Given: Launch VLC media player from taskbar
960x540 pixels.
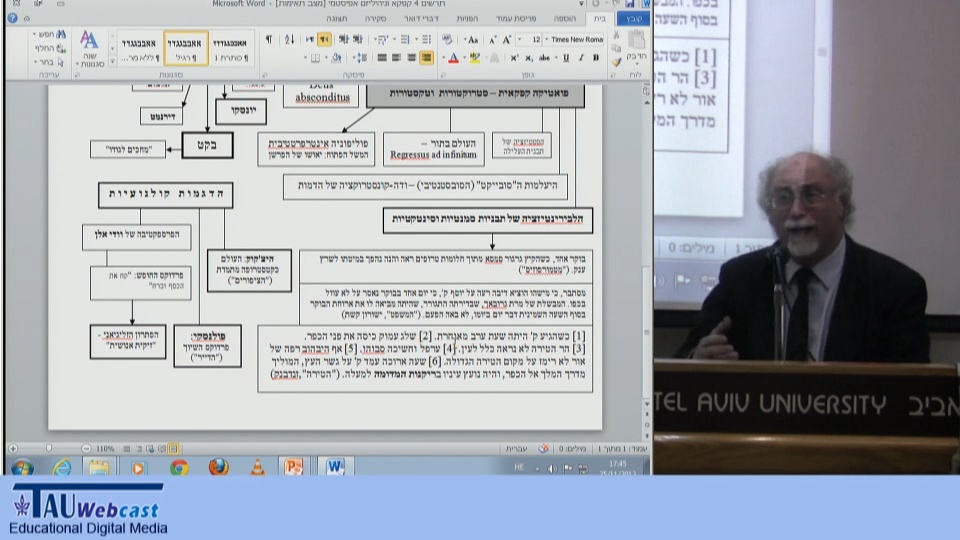Looking at the screenshot, I should pyautogui.click(x=257, y=467).
